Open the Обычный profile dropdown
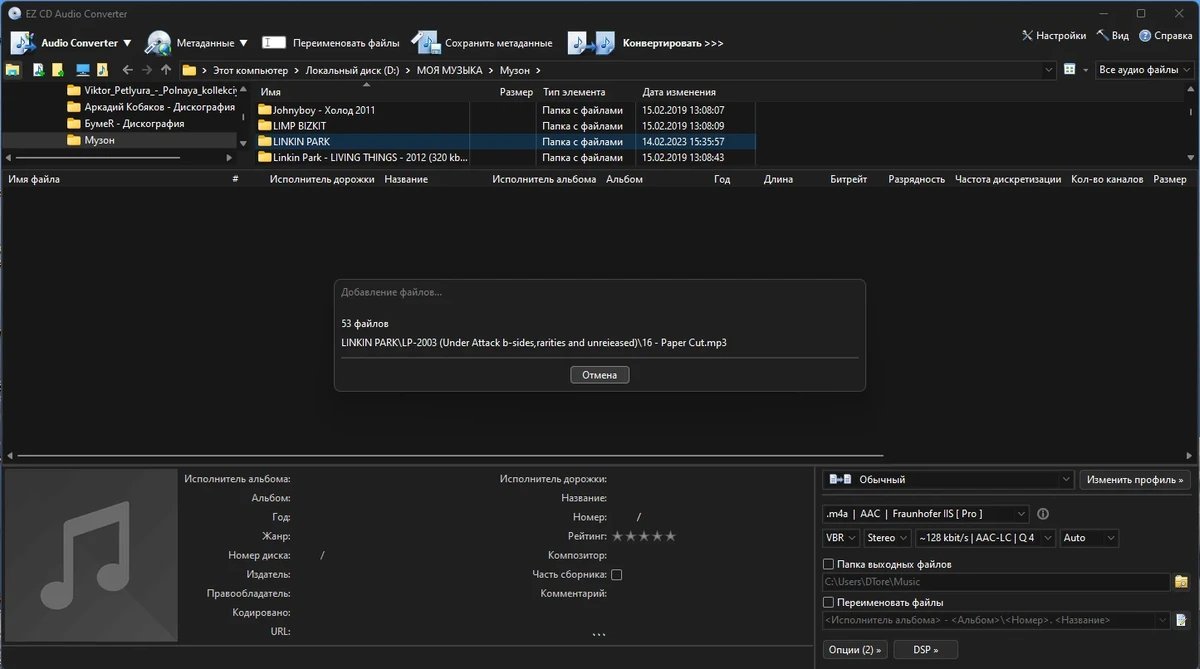The image size is (1200, 669). [948, 480]
